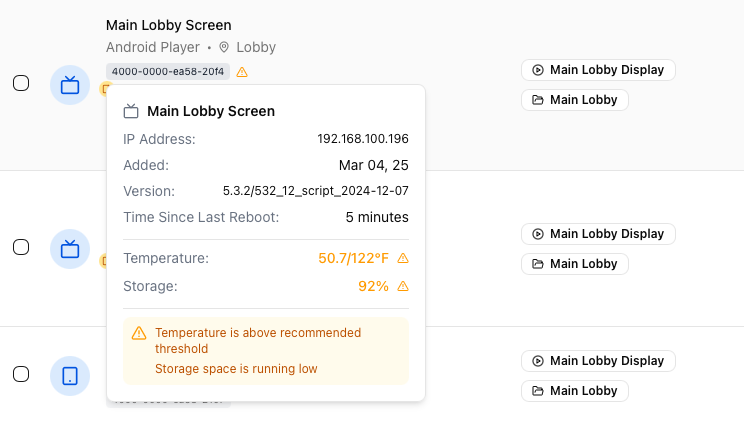Screen dimensions: 744x422
Task: Click the TV icon in the popup header
Action: [x=131, y=111]
